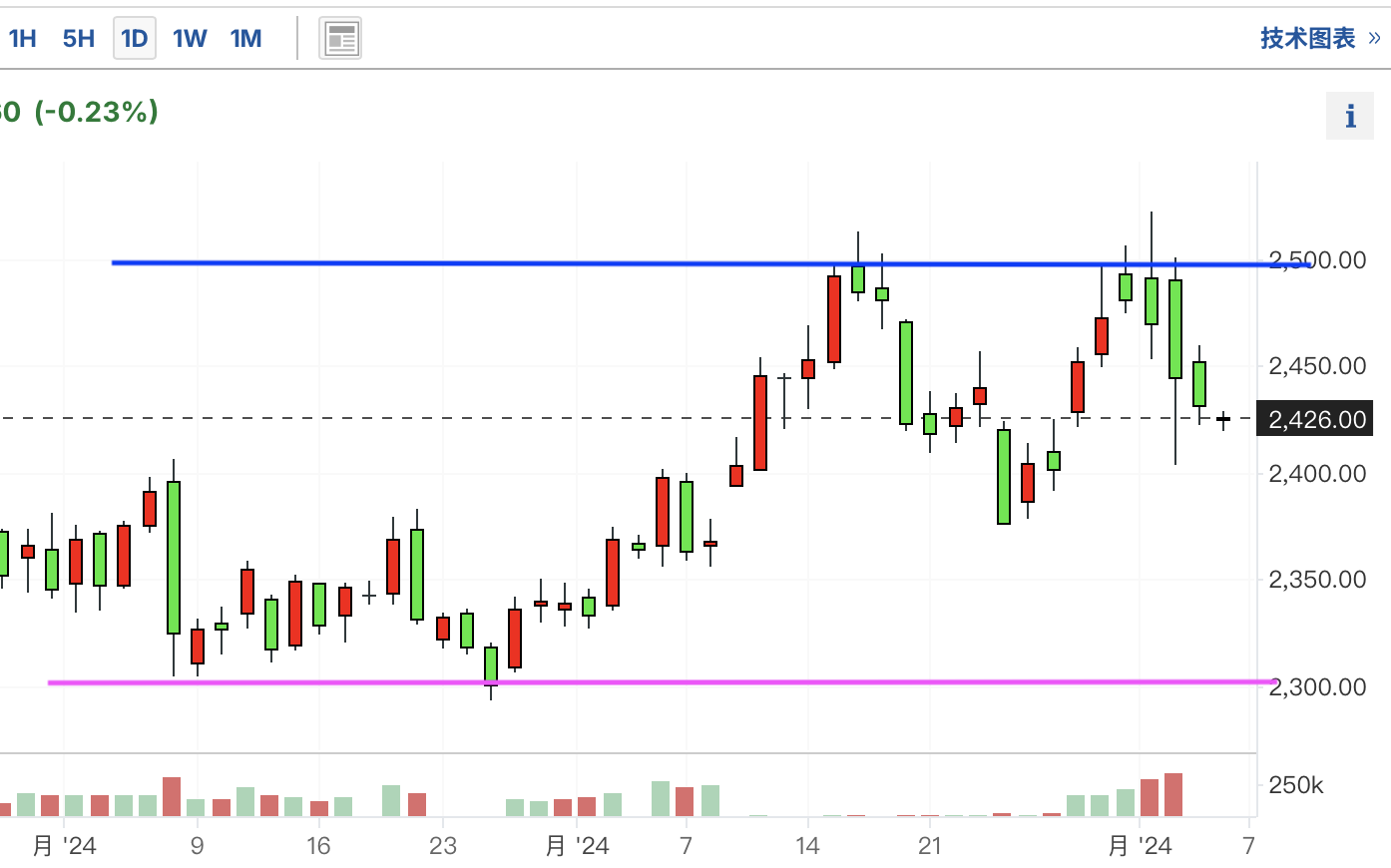Click the date label 14 on time axis
The width and height of the screenshot is (1391, 868).
click(807, 846)
